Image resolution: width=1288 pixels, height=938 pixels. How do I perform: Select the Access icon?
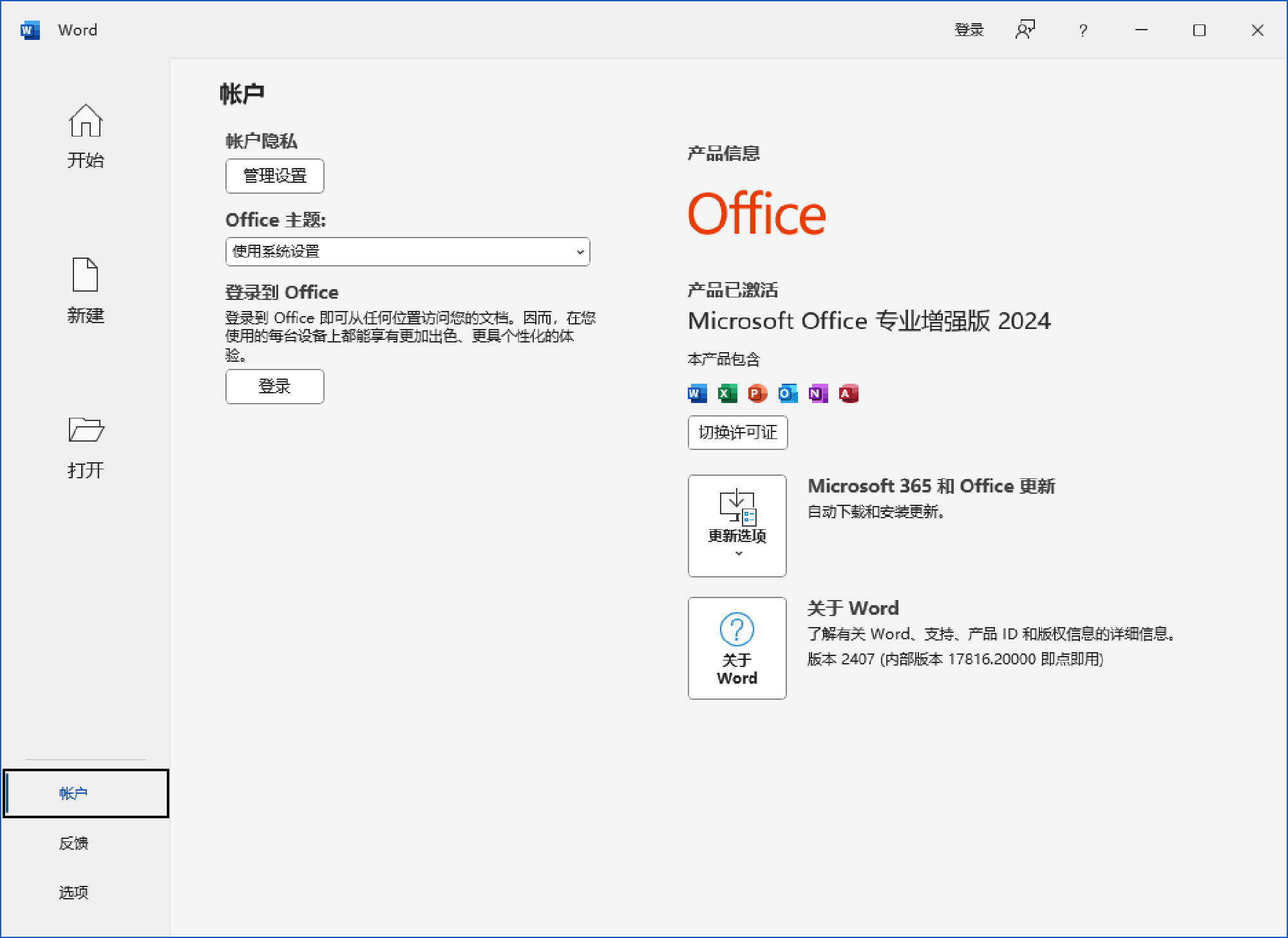[848, 393]
